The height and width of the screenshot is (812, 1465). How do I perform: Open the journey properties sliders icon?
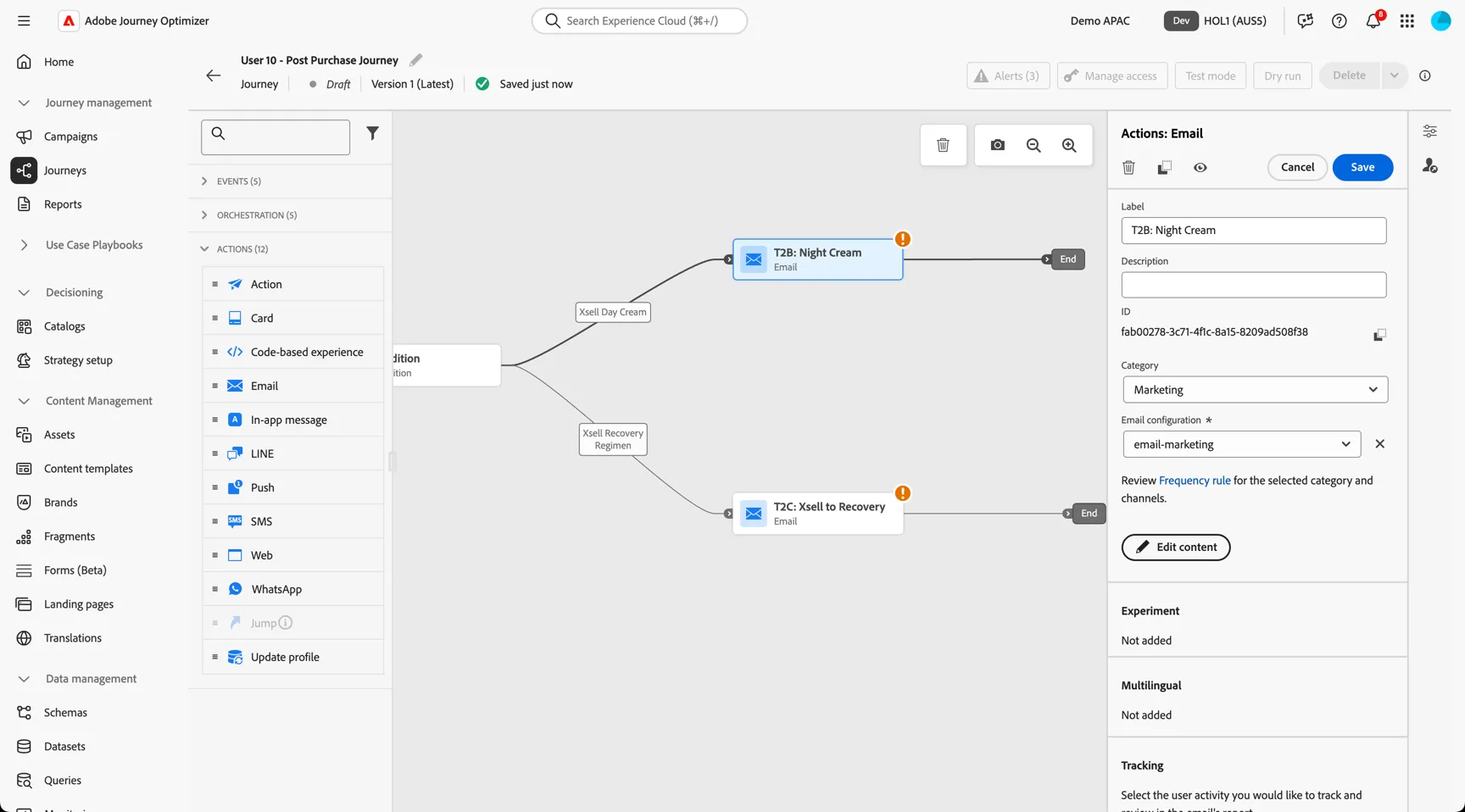[x=1429, y=131]
